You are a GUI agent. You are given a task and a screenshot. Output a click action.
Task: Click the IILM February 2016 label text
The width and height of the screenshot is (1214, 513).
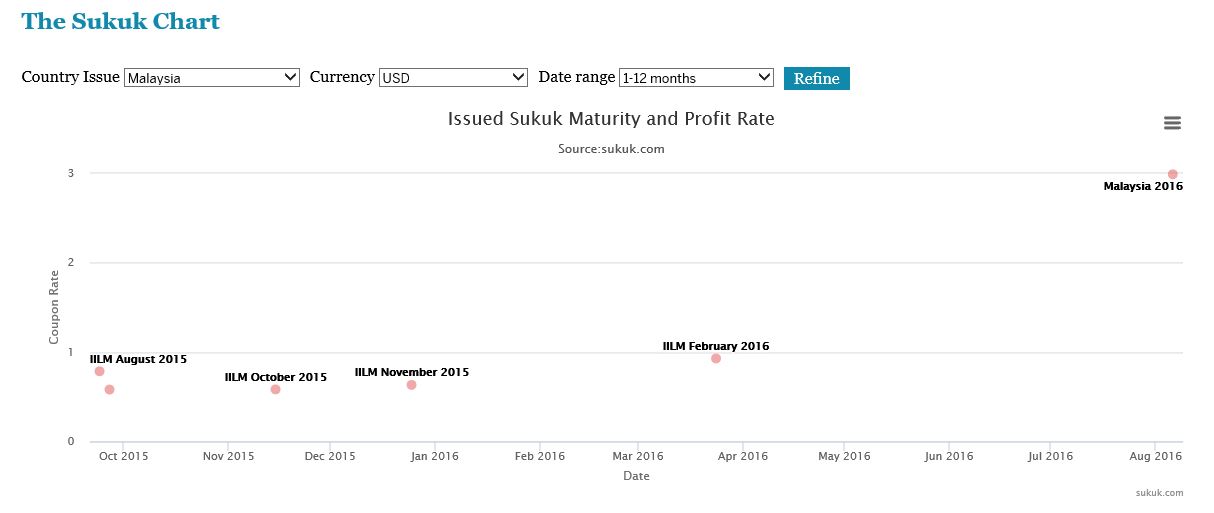tap(716, 346)
